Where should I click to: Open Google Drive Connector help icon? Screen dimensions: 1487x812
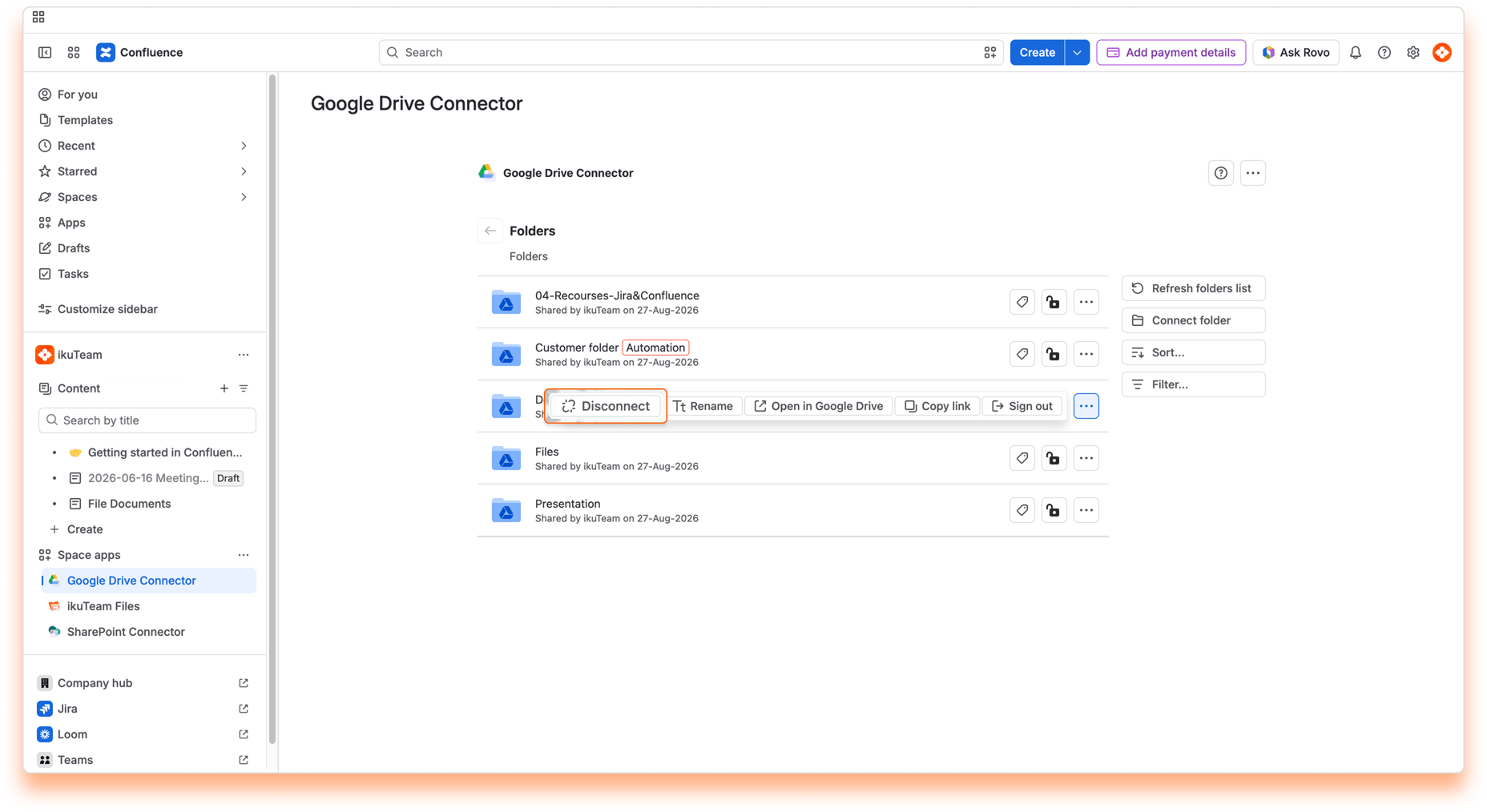1221,173
